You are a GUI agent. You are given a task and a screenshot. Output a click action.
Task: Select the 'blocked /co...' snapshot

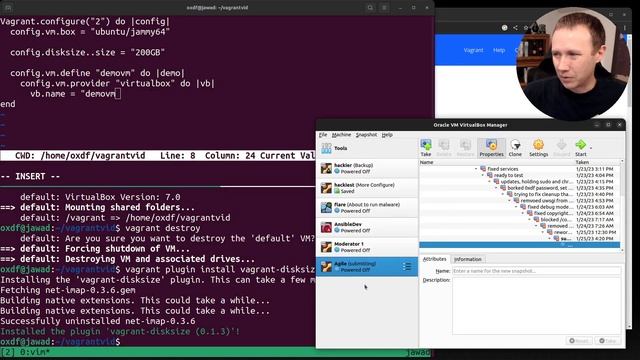(x=556, y=220)
